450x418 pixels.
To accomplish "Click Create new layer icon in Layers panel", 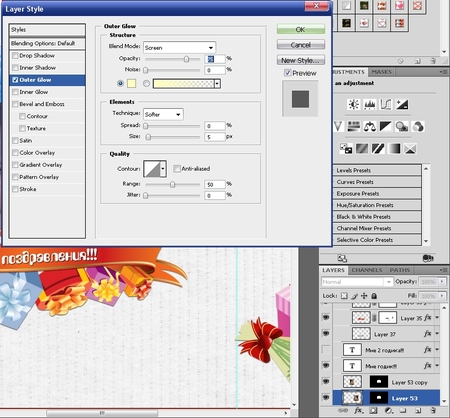I will 418,410.
